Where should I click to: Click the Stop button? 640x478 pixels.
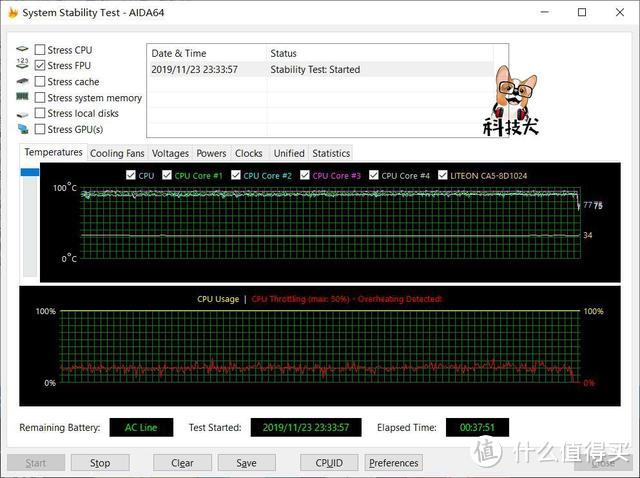[100, 463]
